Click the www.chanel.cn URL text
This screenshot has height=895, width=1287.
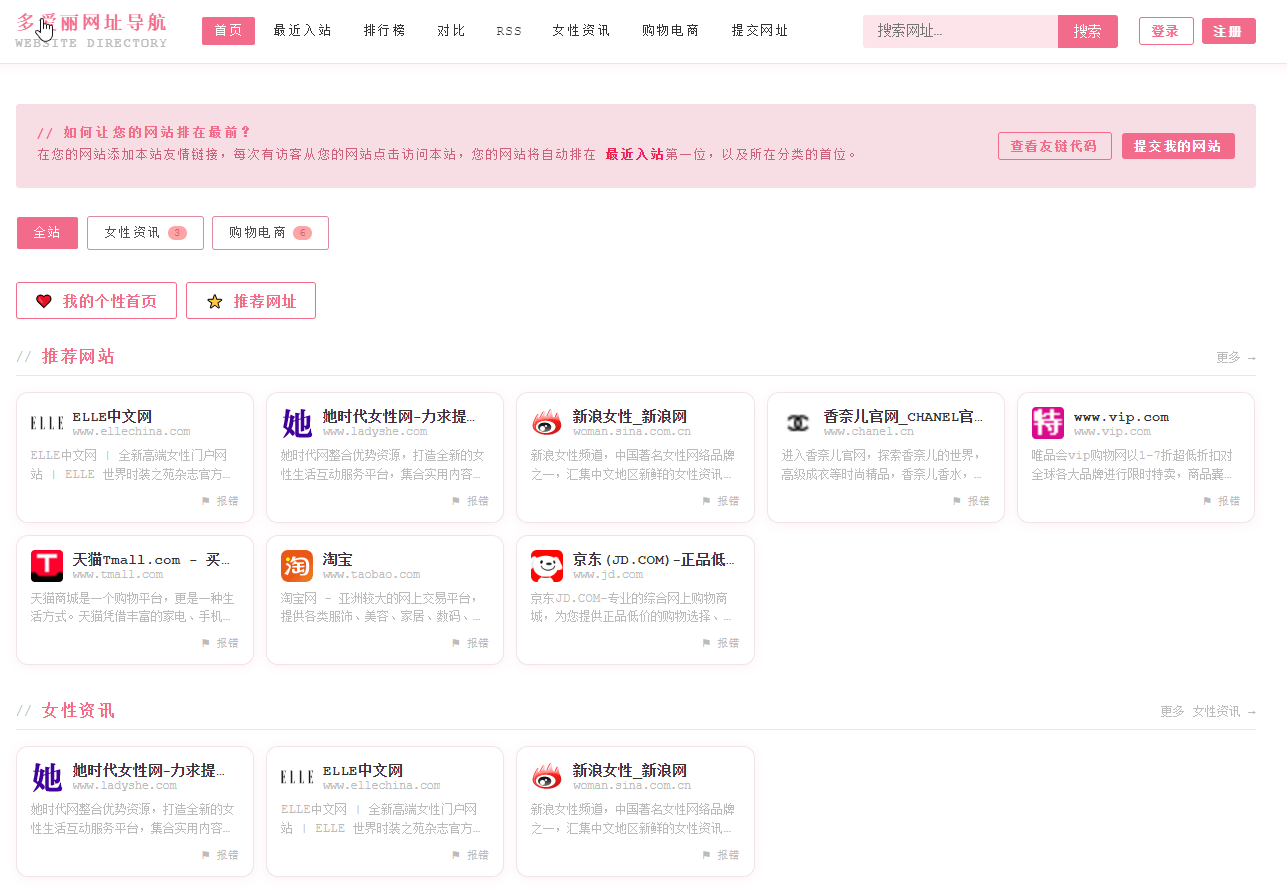tap(868, 432)
